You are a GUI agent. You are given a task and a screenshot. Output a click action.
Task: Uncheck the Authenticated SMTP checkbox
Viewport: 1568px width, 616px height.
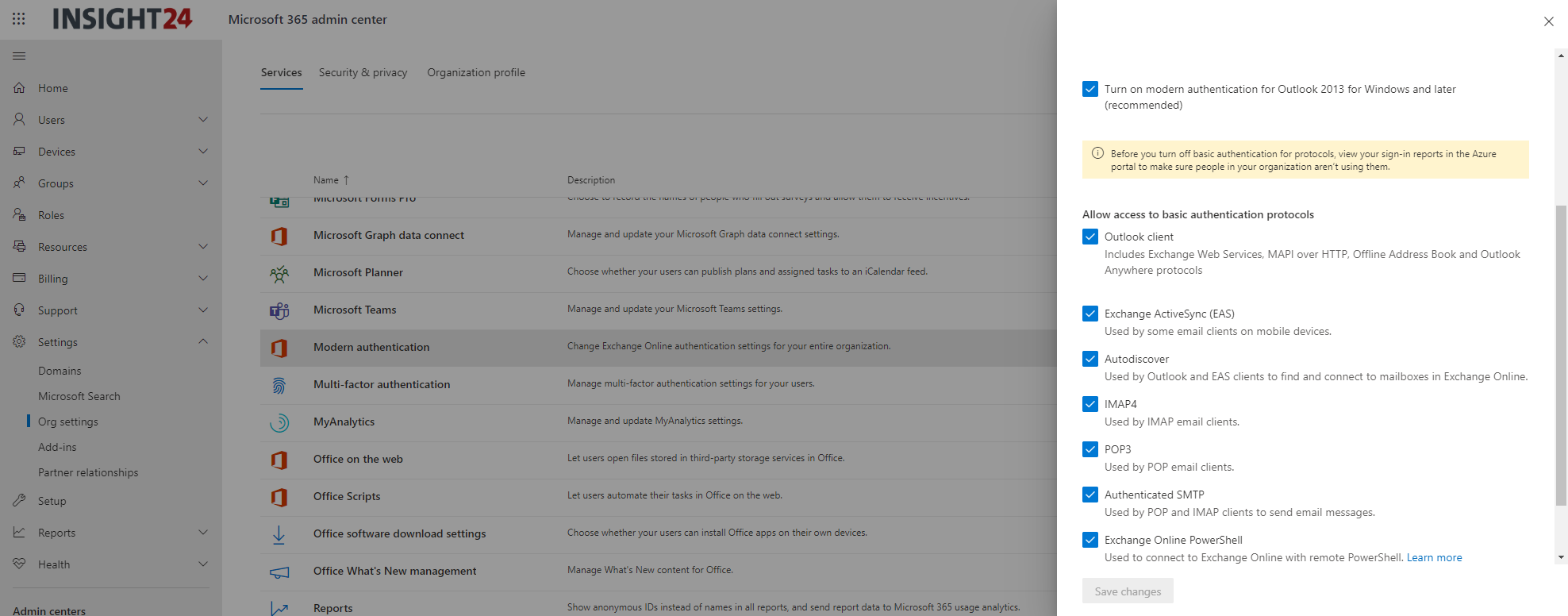[x=1090, y=495]
